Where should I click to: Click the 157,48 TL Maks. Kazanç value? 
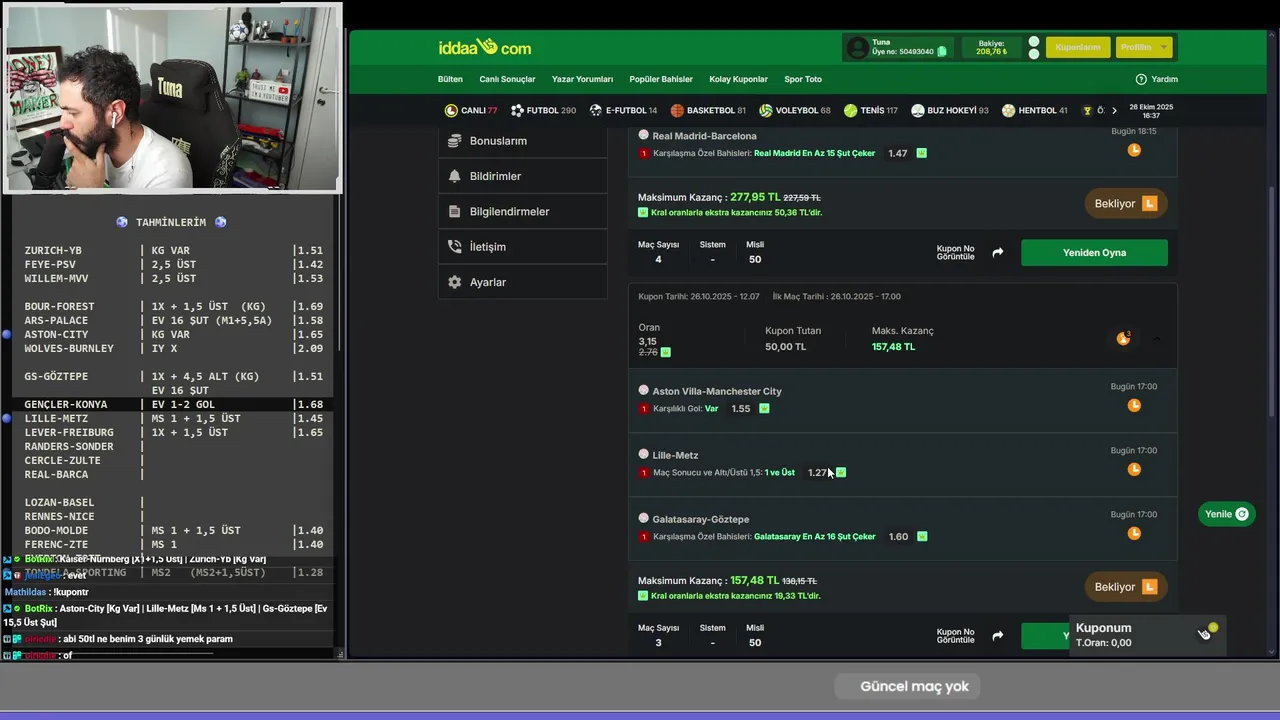[893, 347]
